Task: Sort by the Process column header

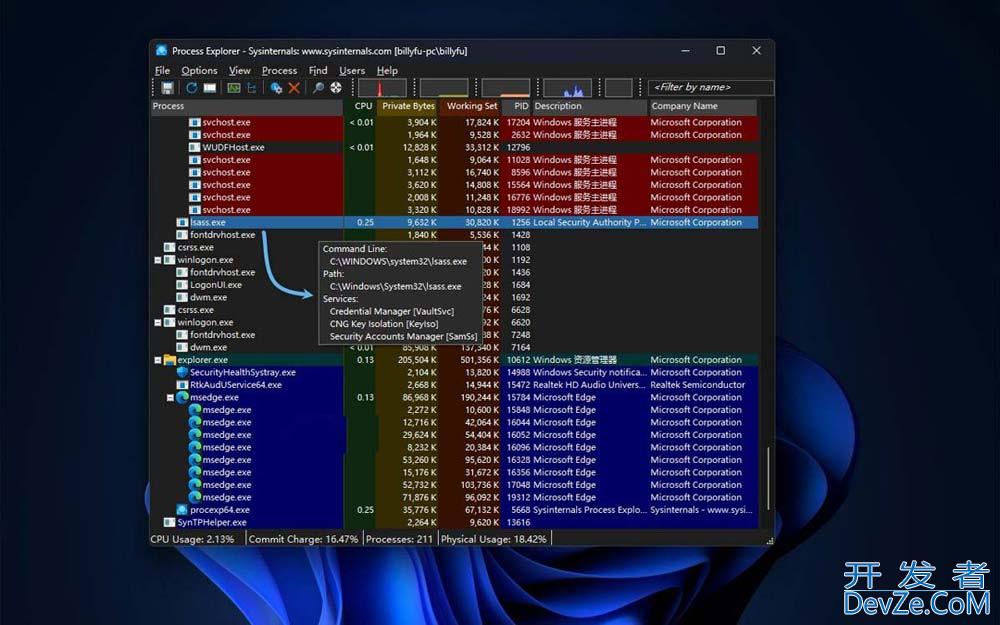Action: [247, 107]
